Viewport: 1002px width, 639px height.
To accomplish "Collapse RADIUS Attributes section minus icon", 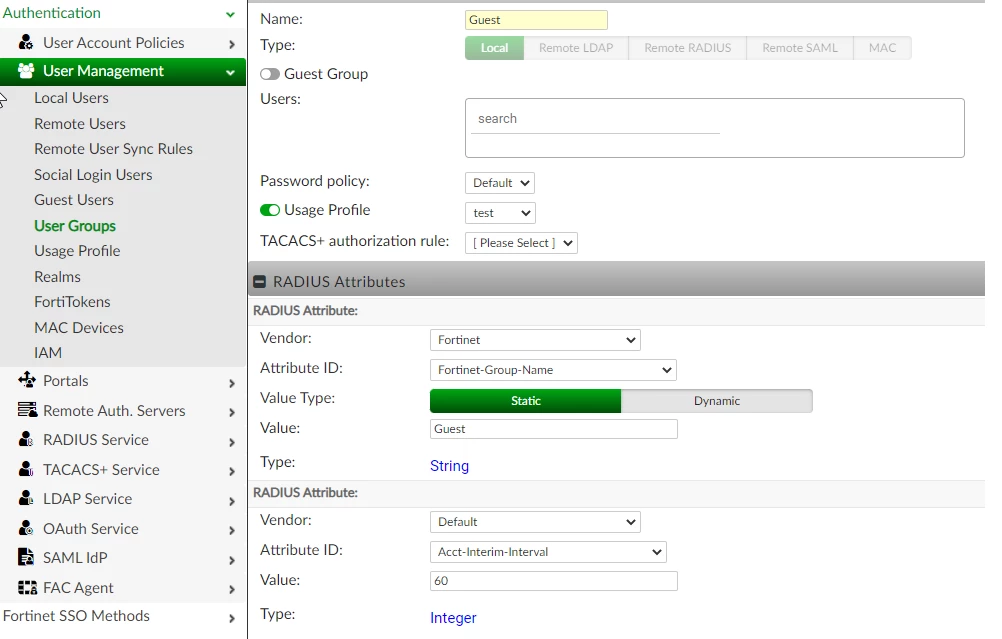I will point(259,282).
